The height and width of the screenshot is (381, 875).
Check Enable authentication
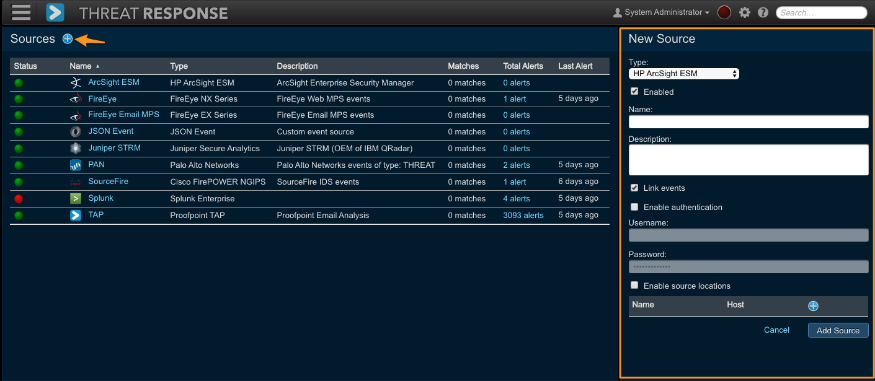pyautogui.click(x=634, y=207)
